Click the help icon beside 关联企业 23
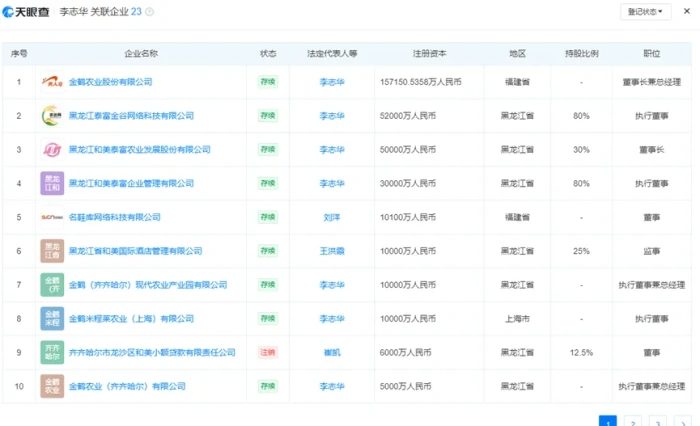 pos(150,12)
